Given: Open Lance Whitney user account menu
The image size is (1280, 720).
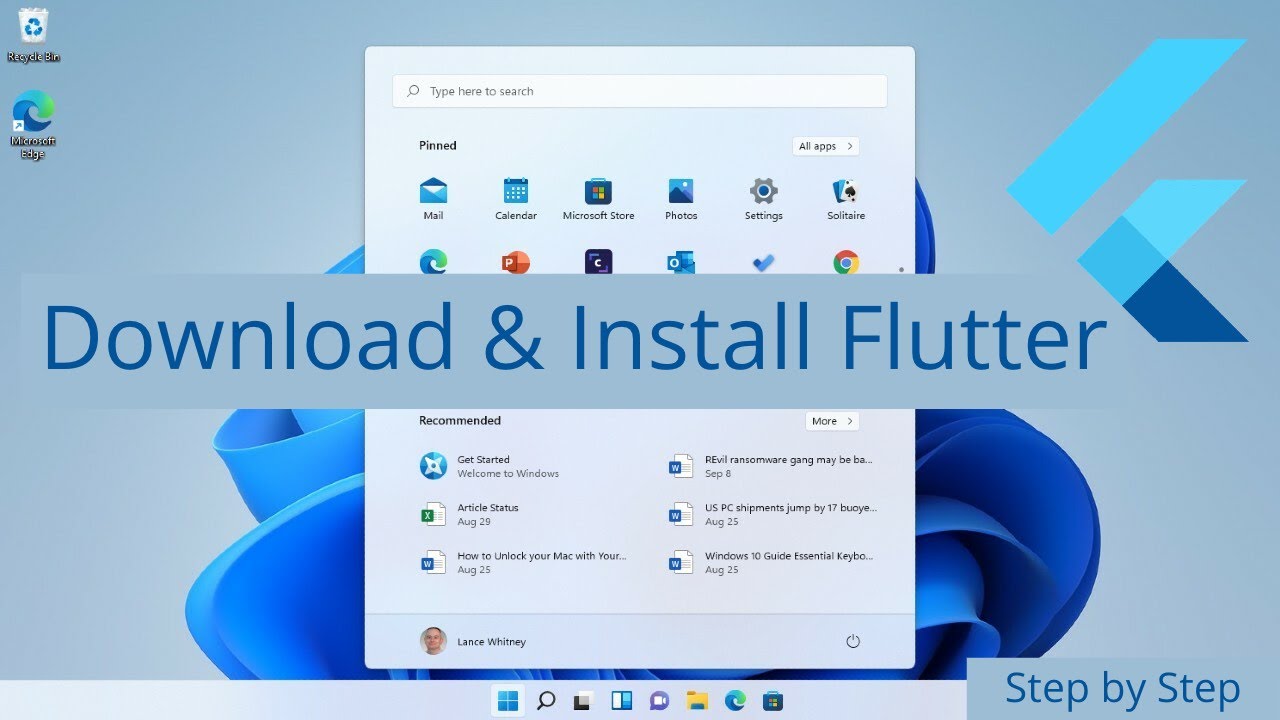Looking at the screenshot, I should (x=473, y=641).
